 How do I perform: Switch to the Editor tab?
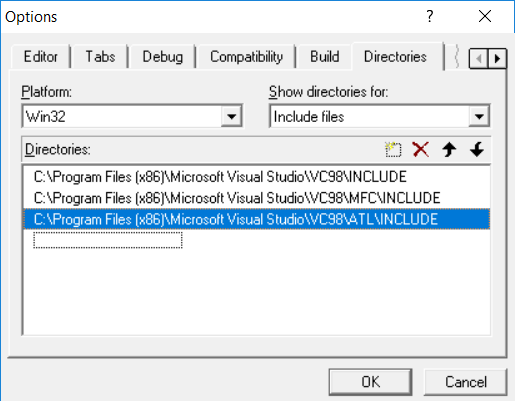click(x=41, y=57)
